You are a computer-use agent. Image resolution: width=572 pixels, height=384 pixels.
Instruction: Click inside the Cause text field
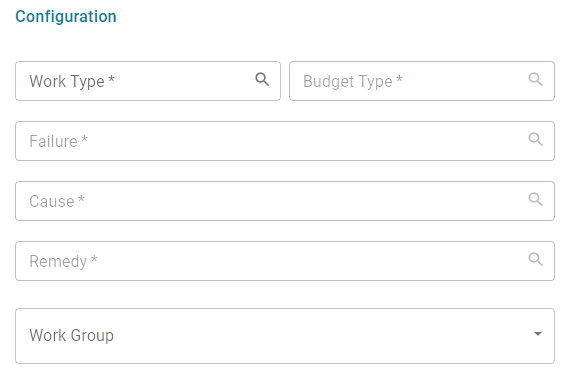point(285,201)
